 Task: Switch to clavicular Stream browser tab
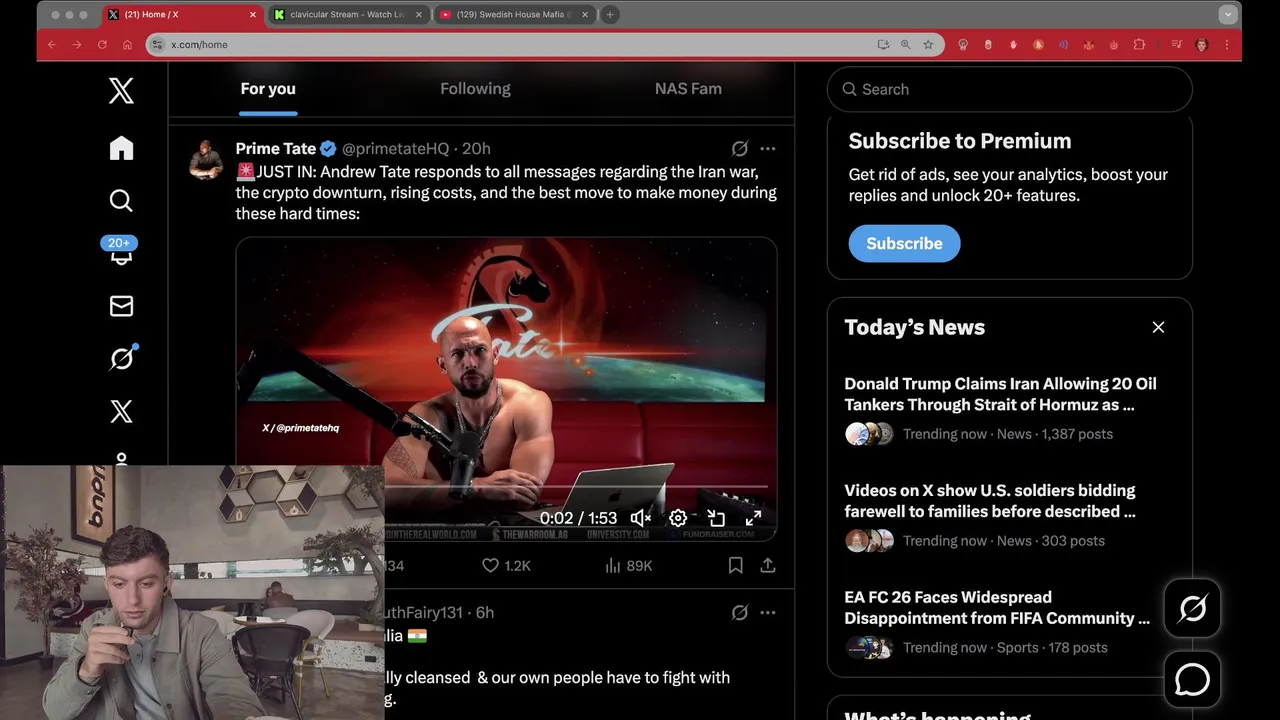pyautogui.click(x=349, y=14)
